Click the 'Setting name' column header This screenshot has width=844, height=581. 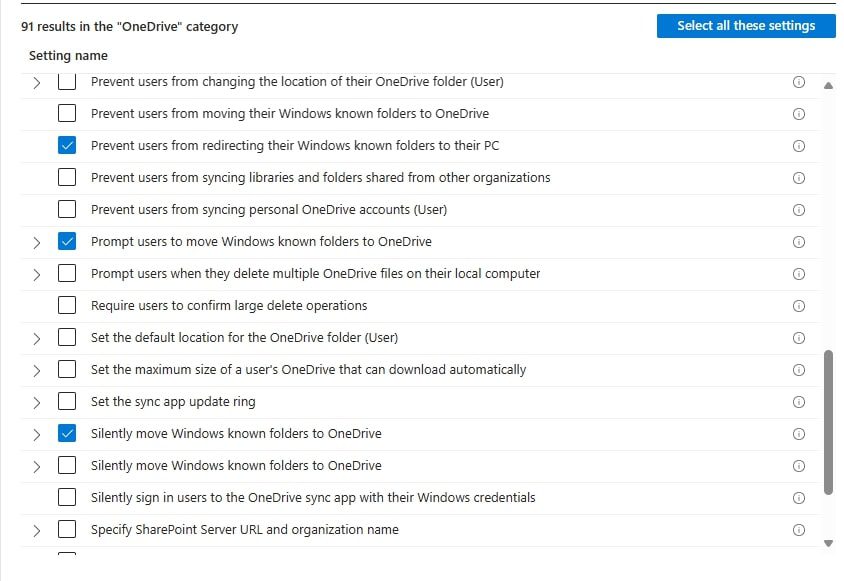pyautogui.click(x=67, y=56)
